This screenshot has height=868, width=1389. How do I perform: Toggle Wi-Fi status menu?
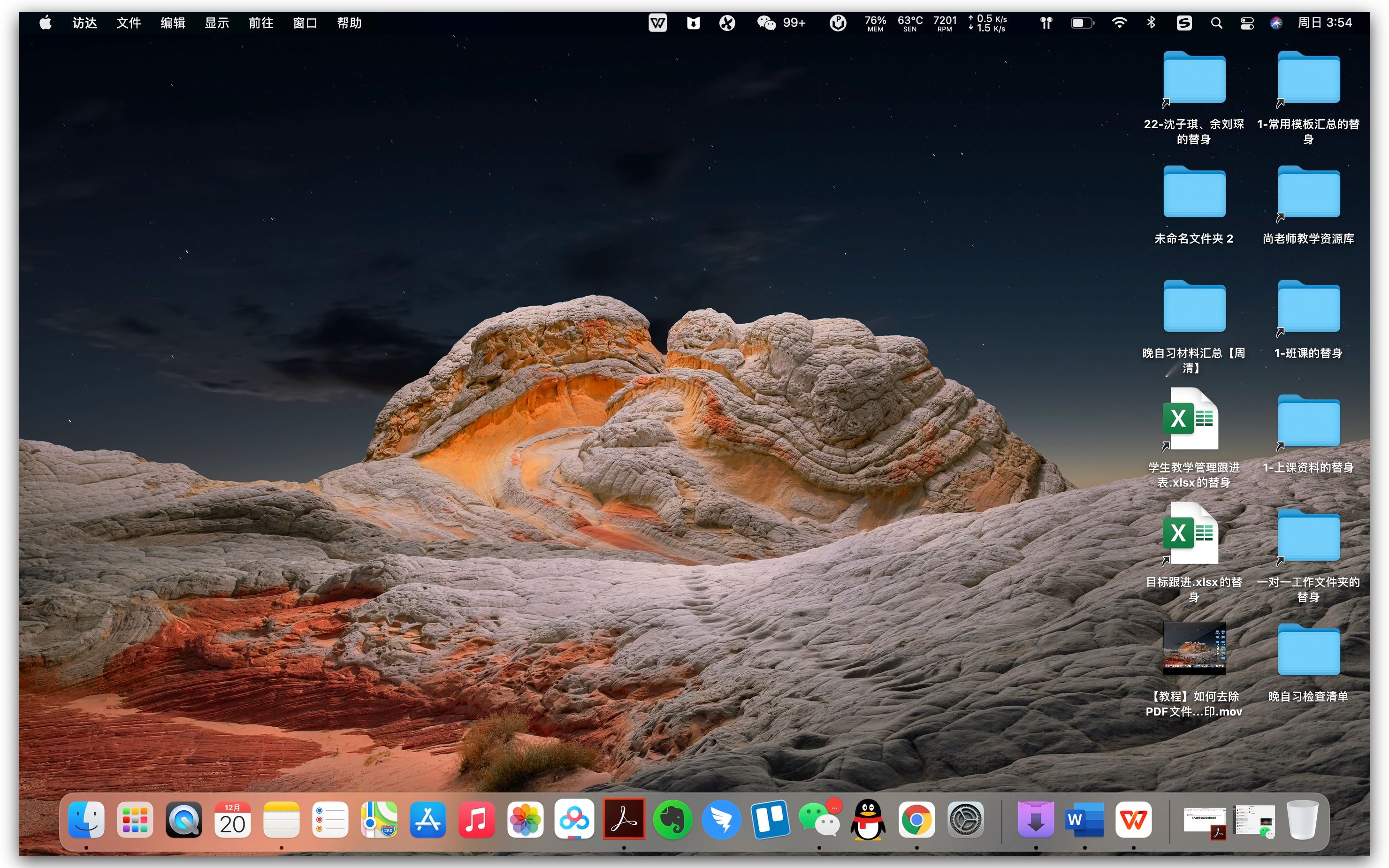tap(1119, 23)
